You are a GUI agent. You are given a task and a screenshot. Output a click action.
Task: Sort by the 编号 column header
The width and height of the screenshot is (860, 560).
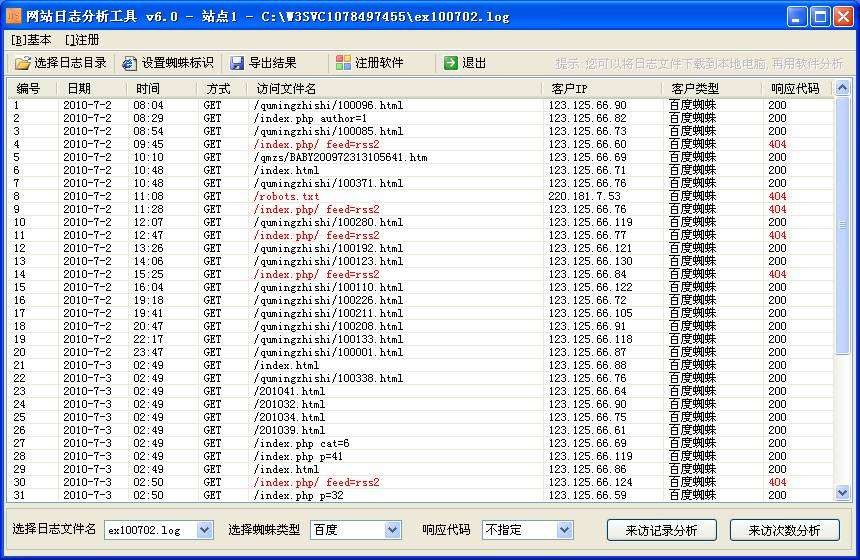coord(29,88)
